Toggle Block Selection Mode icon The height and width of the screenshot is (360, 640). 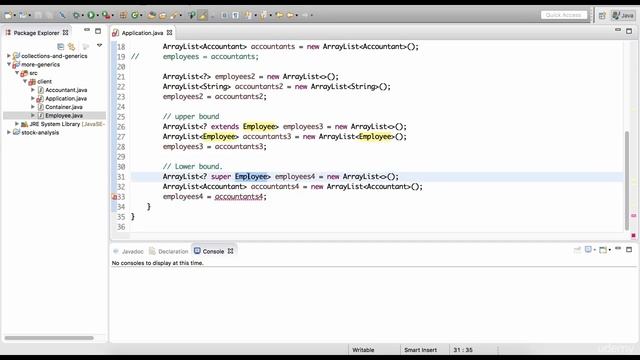point(224,15)
